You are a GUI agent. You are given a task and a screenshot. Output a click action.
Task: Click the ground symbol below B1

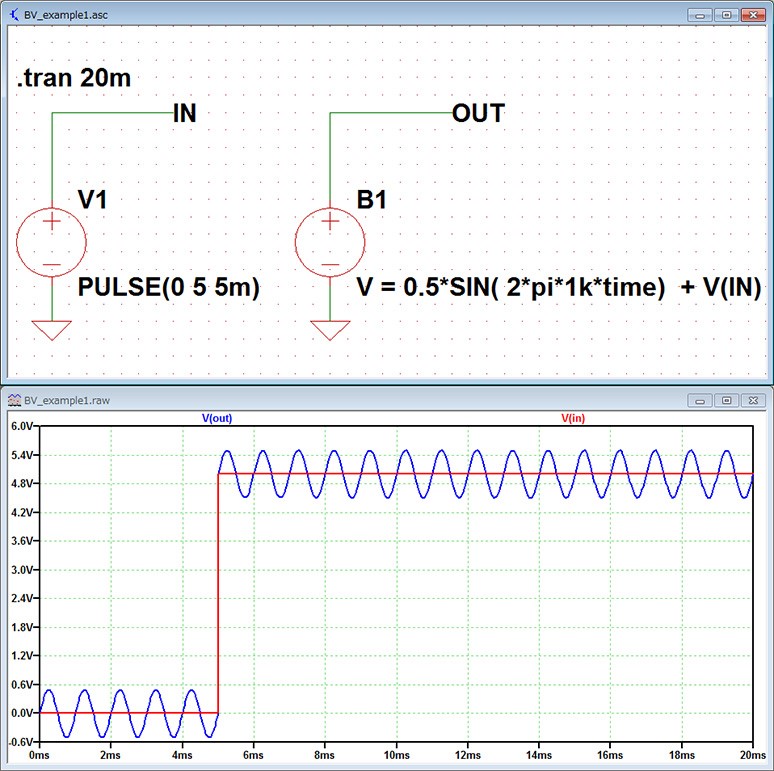tap(330, 330)
